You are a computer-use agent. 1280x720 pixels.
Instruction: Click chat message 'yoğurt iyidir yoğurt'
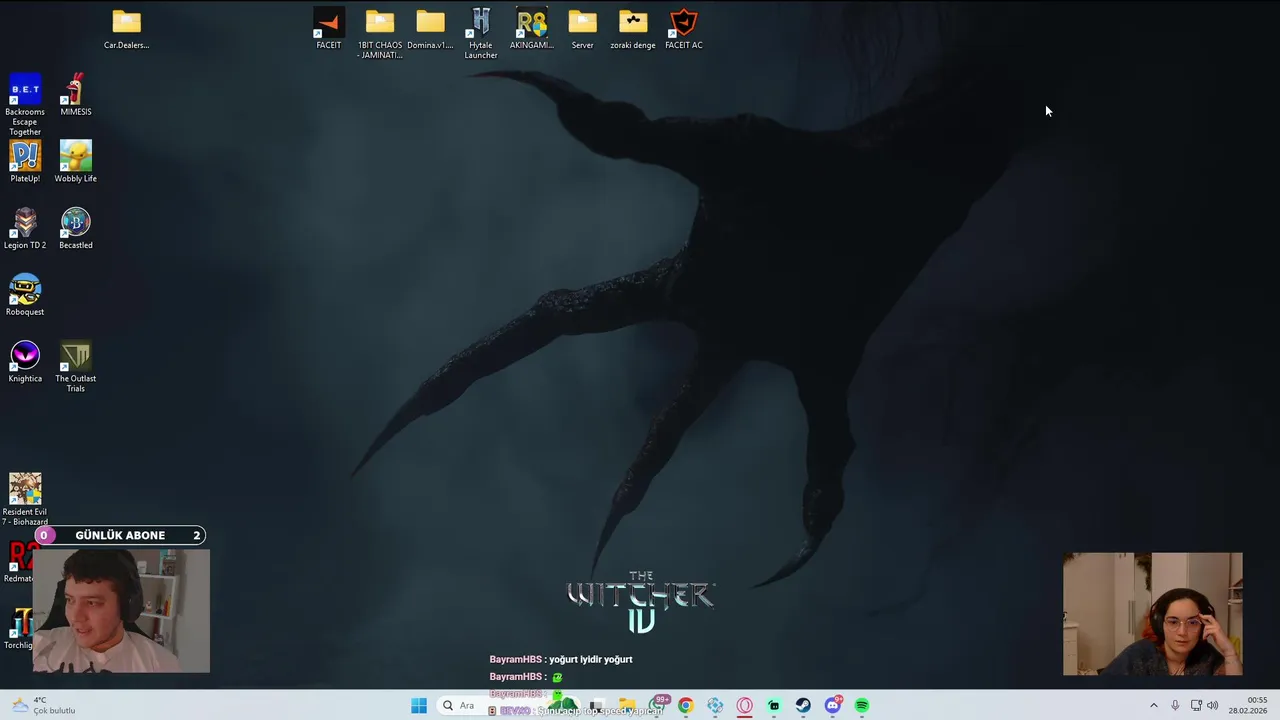click(591, 660)
